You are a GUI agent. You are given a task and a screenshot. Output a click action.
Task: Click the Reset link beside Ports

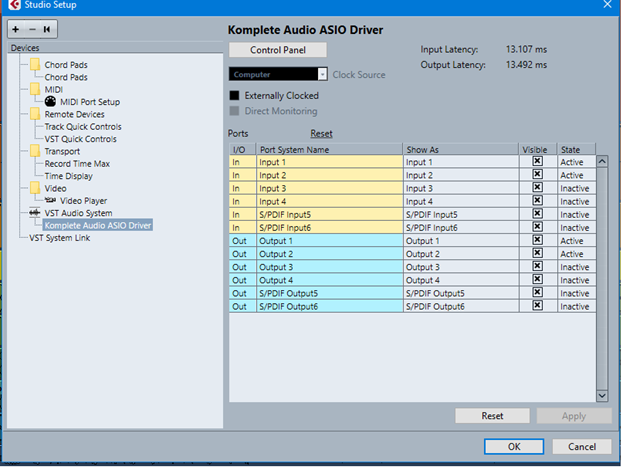(x=321, y=134)
